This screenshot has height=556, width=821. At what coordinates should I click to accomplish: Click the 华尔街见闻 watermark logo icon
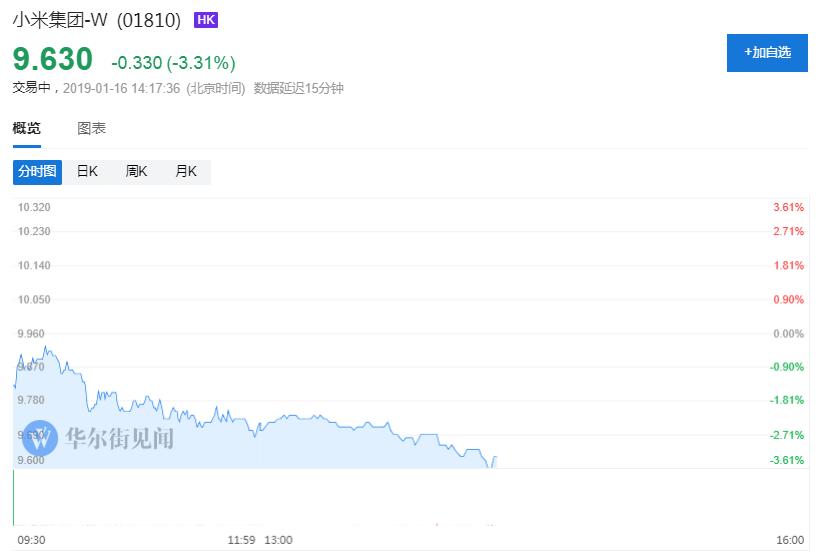point(42,438)
